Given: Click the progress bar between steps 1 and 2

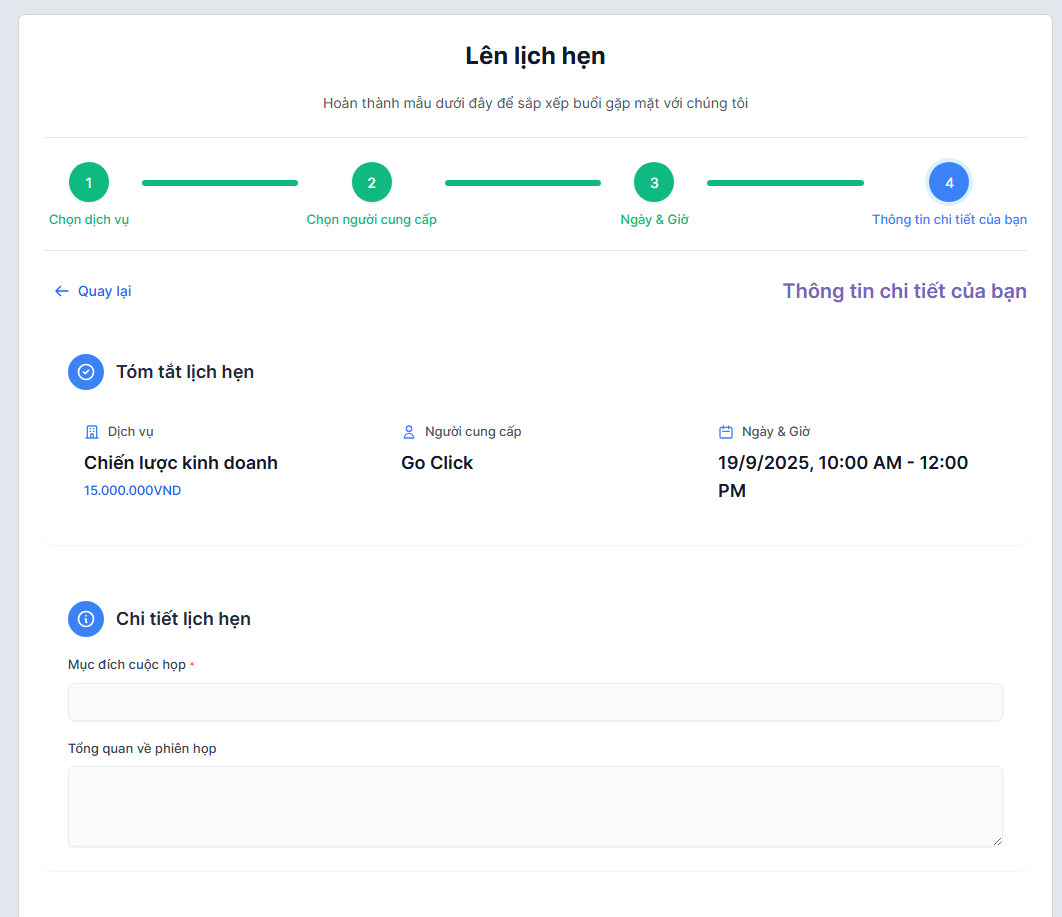Looking at the screenshot, I should point(220,183).
